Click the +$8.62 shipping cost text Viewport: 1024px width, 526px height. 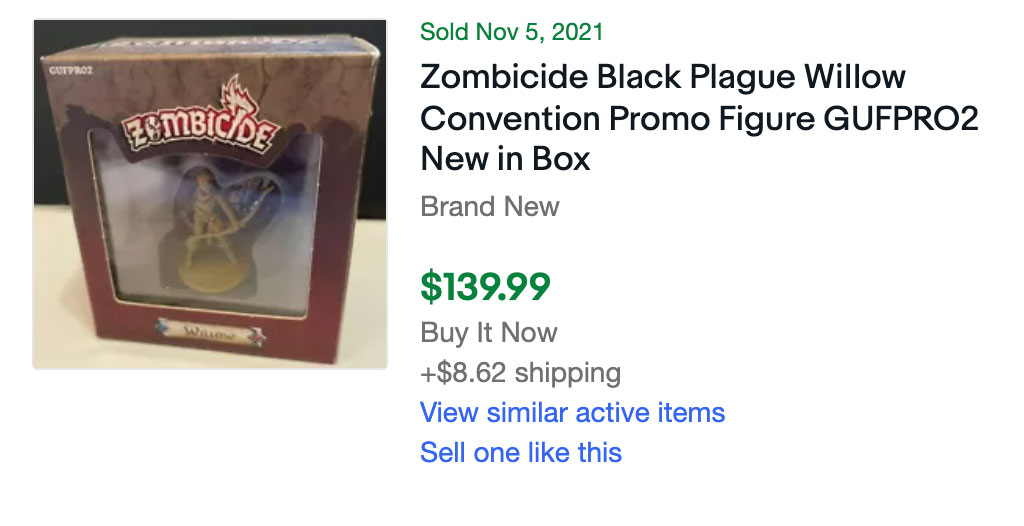click(520, 373)
